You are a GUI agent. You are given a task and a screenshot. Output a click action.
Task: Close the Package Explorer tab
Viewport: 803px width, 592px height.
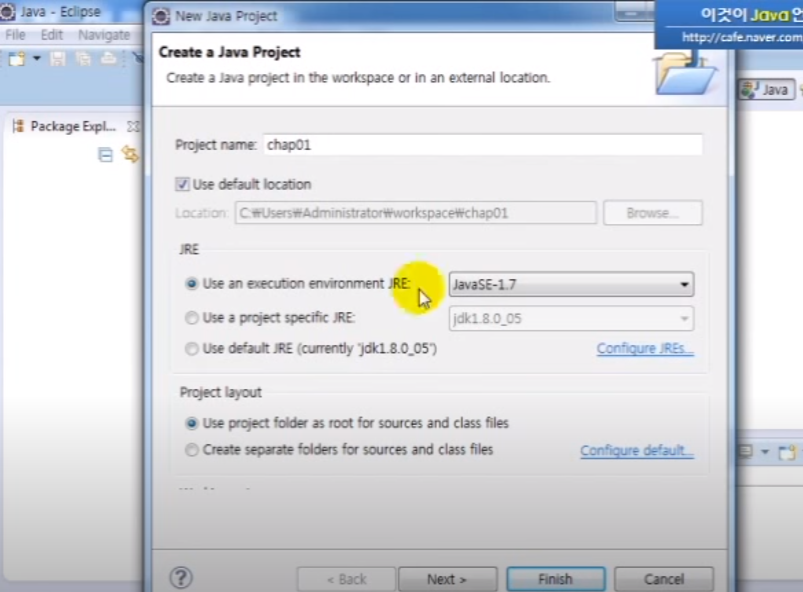tap(133, 126)
